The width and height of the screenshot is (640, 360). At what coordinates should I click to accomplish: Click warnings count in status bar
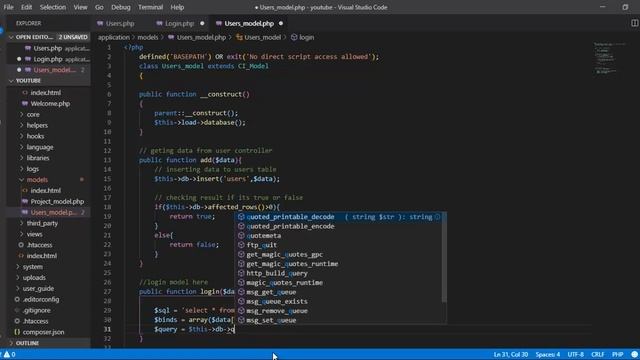click(x=10, y=354)
